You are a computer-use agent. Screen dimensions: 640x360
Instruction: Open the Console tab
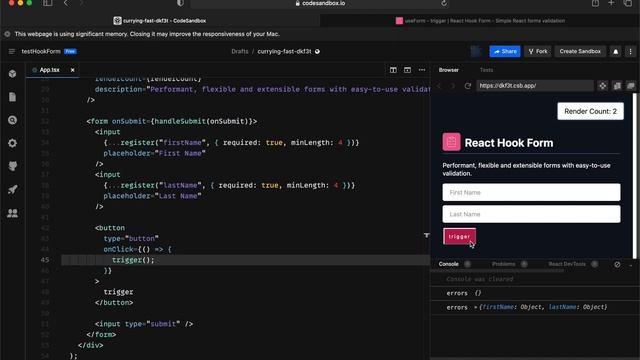449,264
